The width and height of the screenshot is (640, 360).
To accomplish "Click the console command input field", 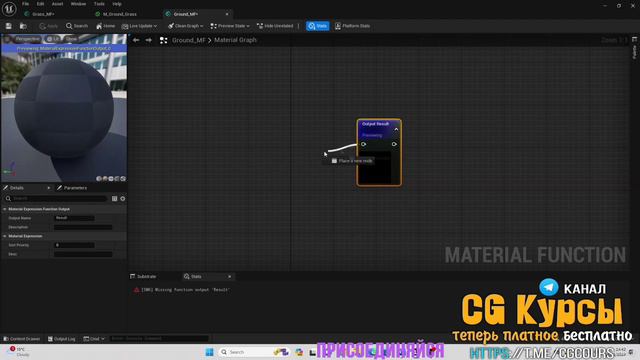I will tap(159, 339).
